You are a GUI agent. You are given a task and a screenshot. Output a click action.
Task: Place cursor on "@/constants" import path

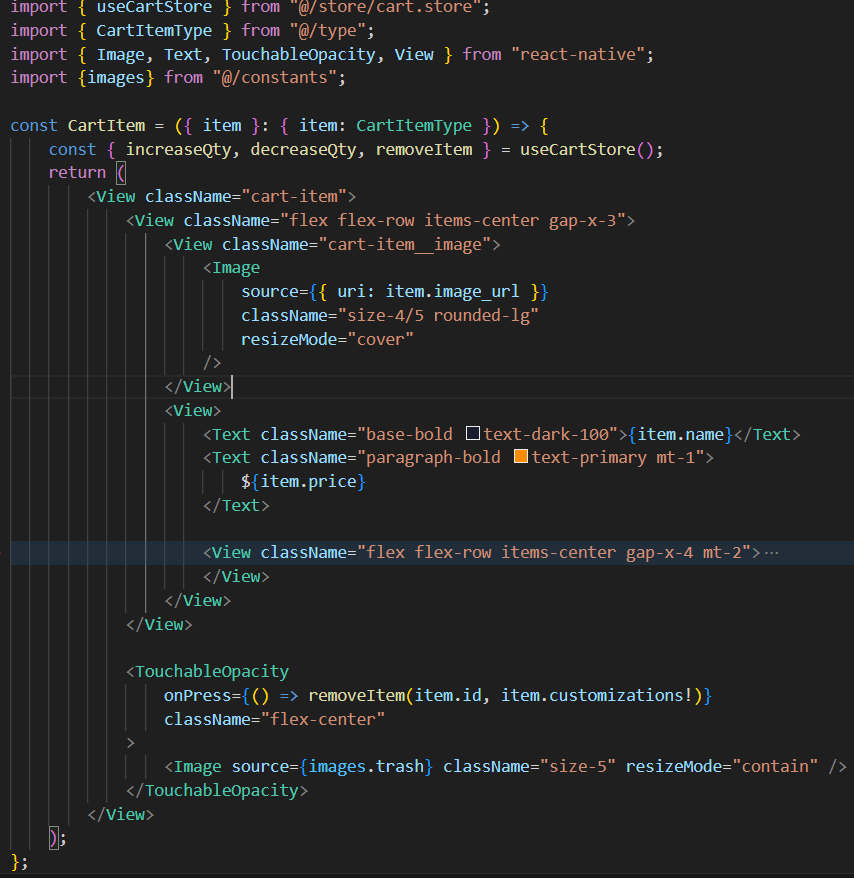[274, 77]
